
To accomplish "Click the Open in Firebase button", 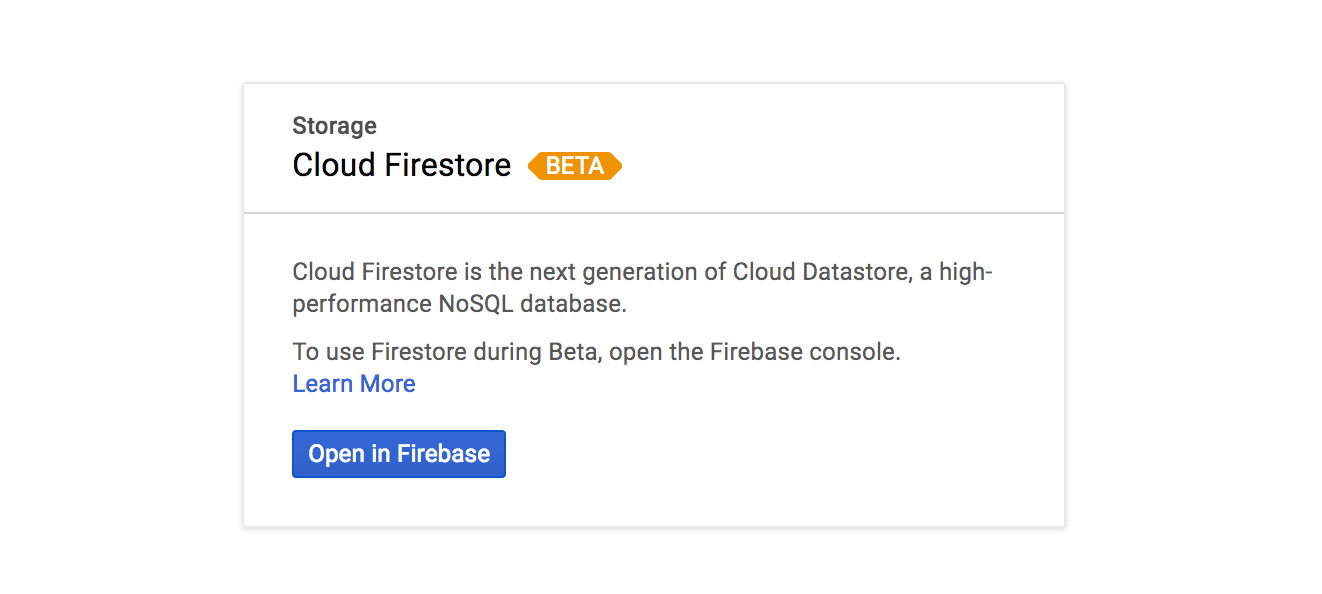I will (x=398, y=454).
